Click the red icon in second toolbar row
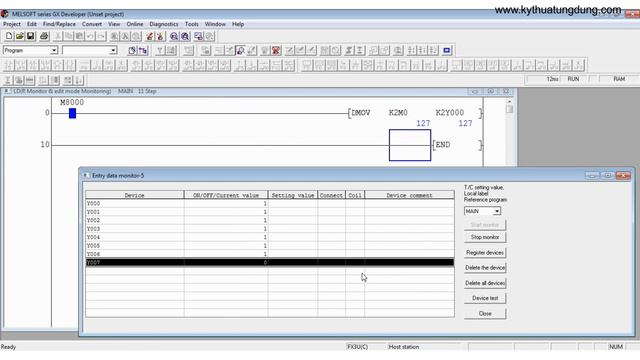The image size is (640, 360). (276, 51)
